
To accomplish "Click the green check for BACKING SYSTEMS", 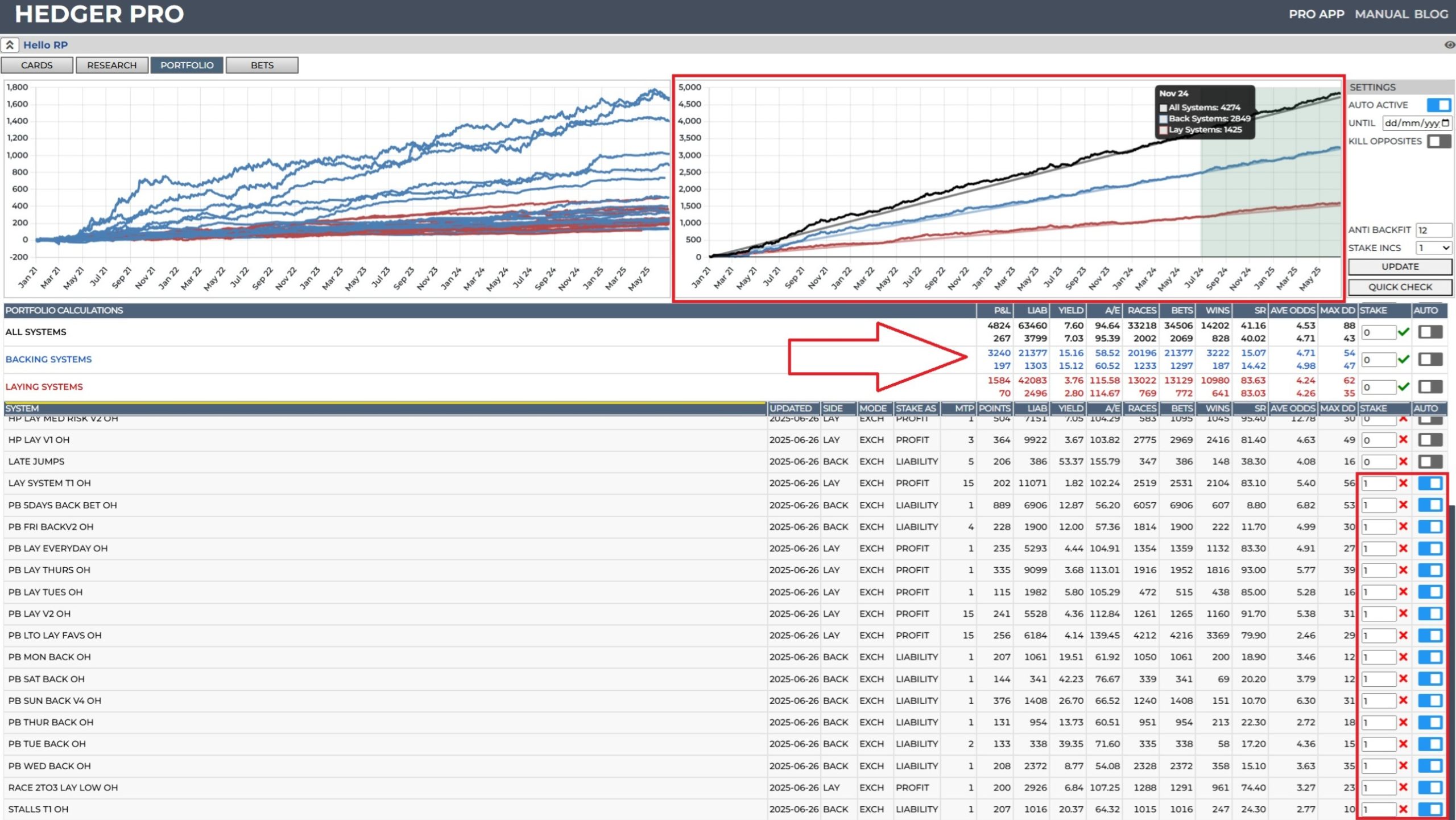I will point(1404,359).
